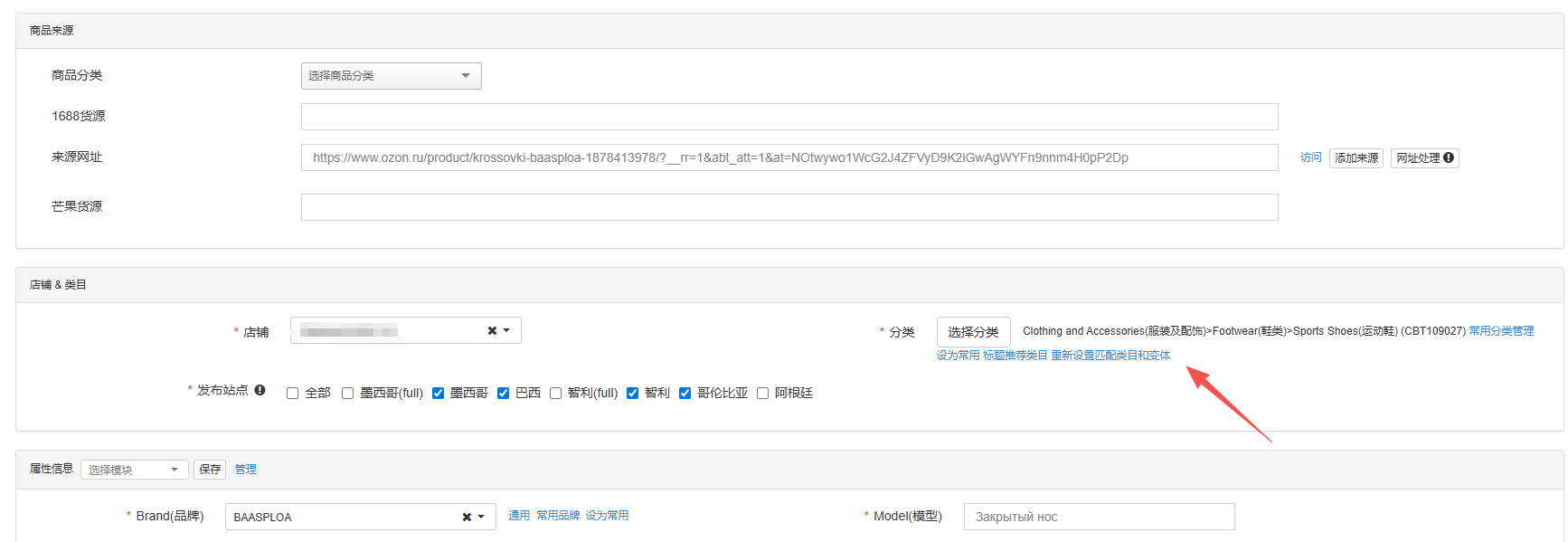
Task: Click the info icon beside 发布站点
Action: pyautogui.click(x=260, y=390)
